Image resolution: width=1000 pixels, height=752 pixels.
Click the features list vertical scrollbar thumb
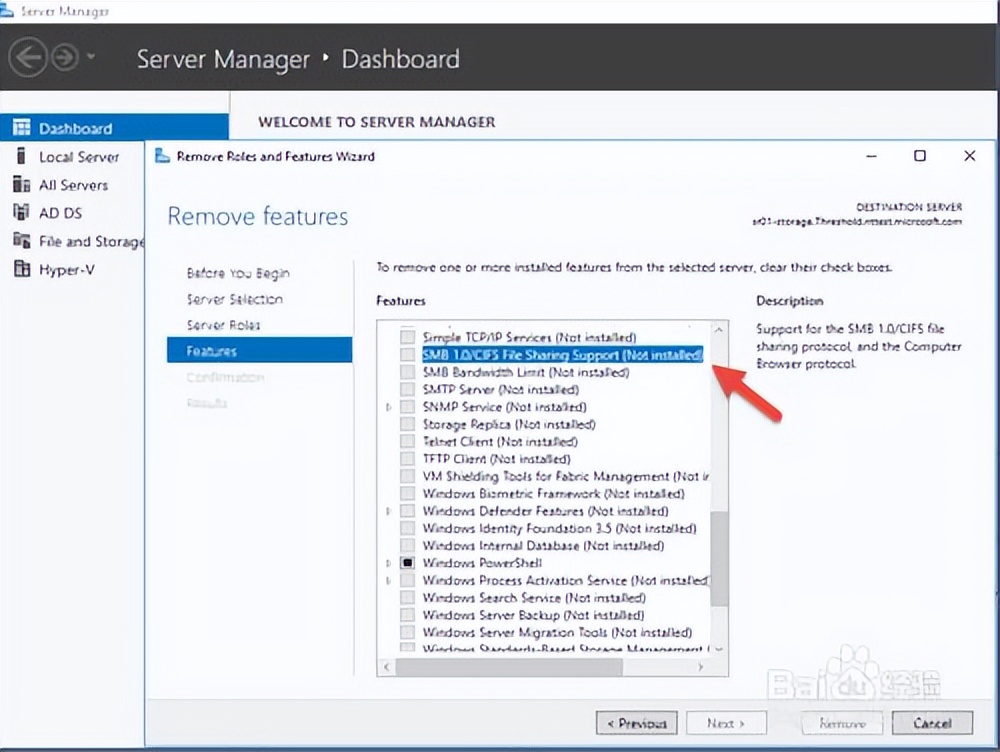pyautogui.click(x=719, y=558)
